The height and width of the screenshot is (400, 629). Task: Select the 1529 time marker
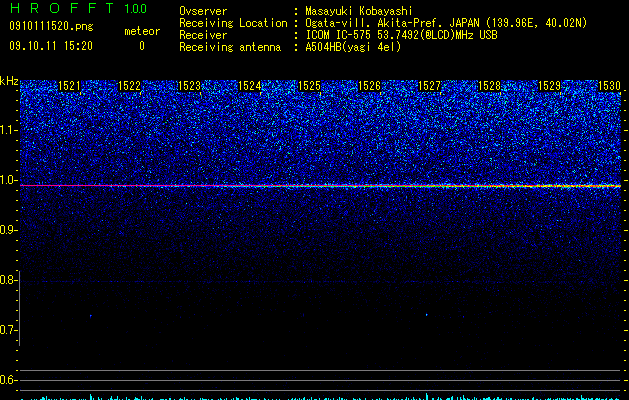550,86
